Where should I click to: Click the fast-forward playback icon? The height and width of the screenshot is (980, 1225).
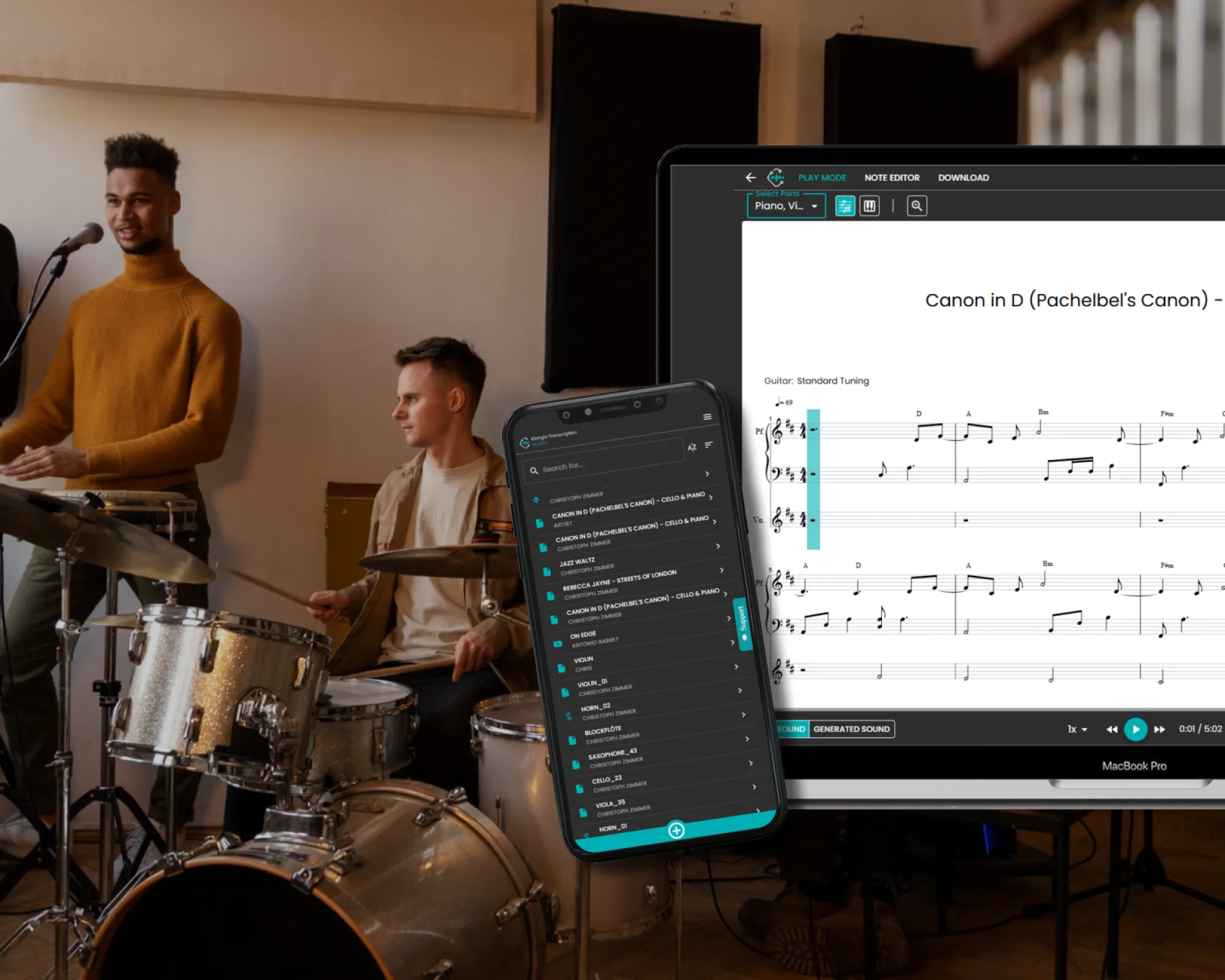coord(1159,729)
